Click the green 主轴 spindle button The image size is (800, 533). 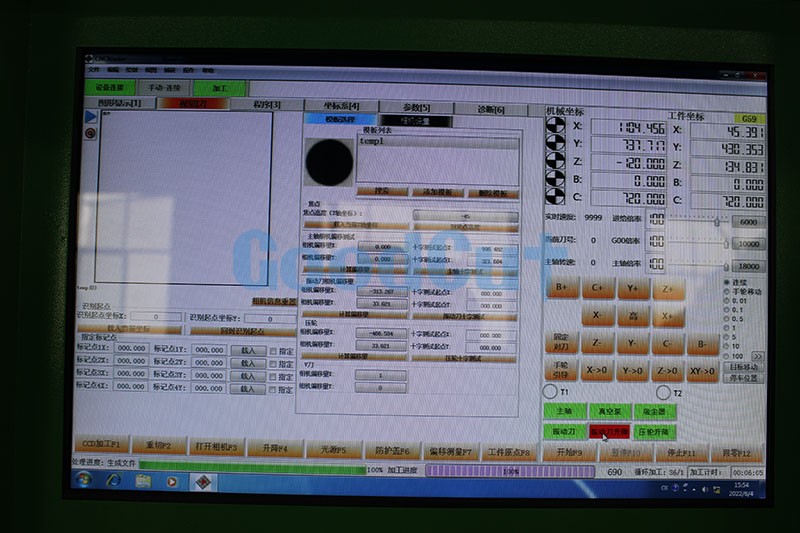[x=564, y=411]
